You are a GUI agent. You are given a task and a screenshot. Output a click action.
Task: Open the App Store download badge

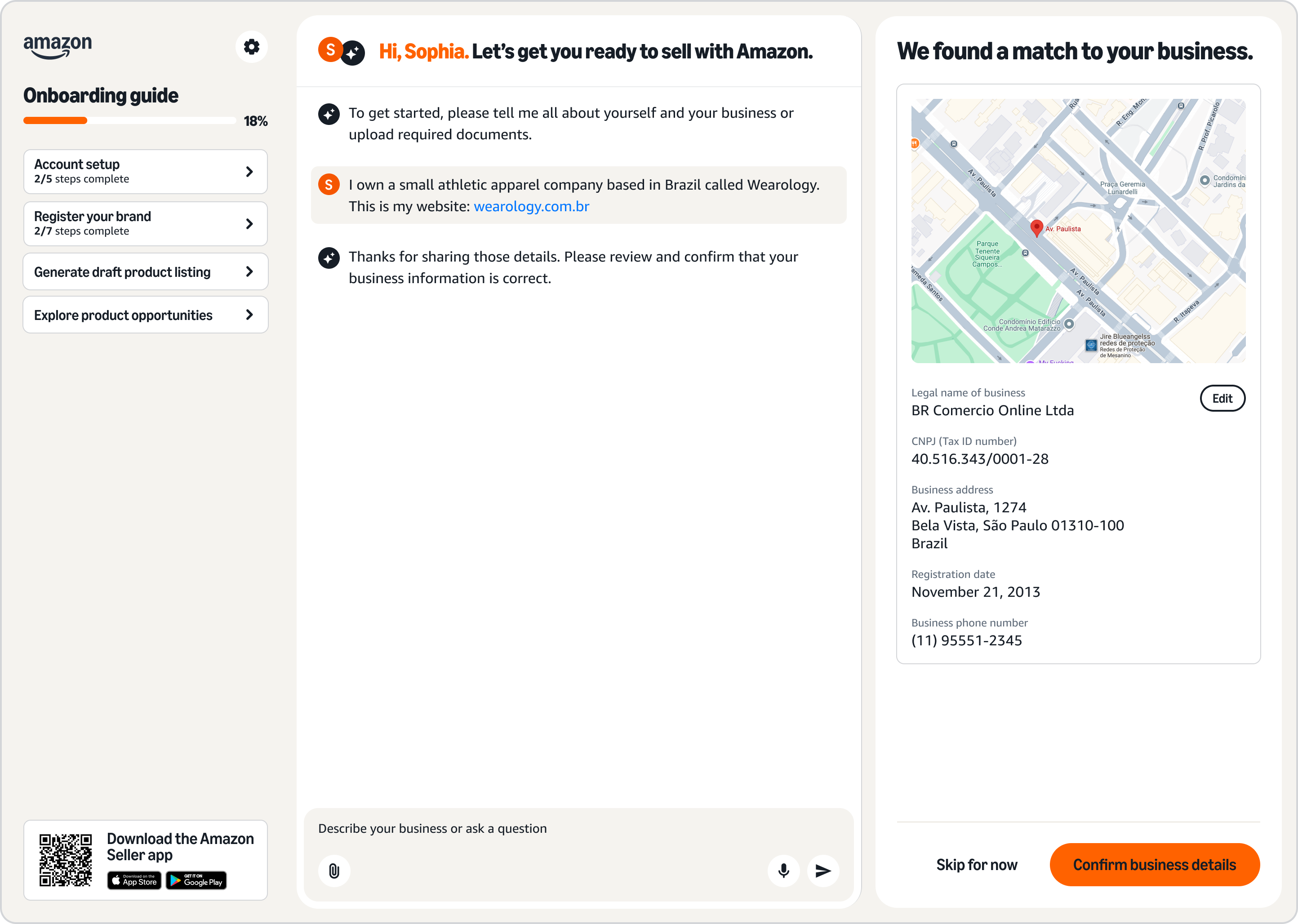134,881
